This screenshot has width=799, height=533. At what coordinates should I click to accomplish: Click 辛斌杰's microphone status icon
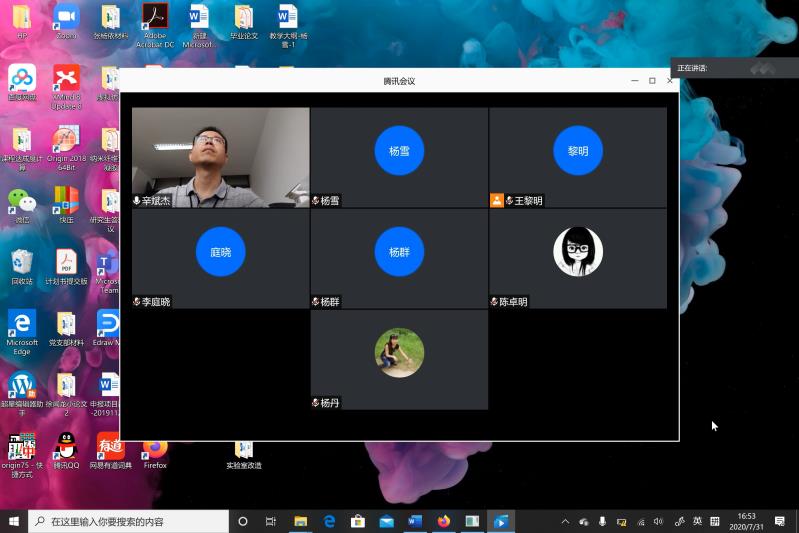(x=137, y=201)
